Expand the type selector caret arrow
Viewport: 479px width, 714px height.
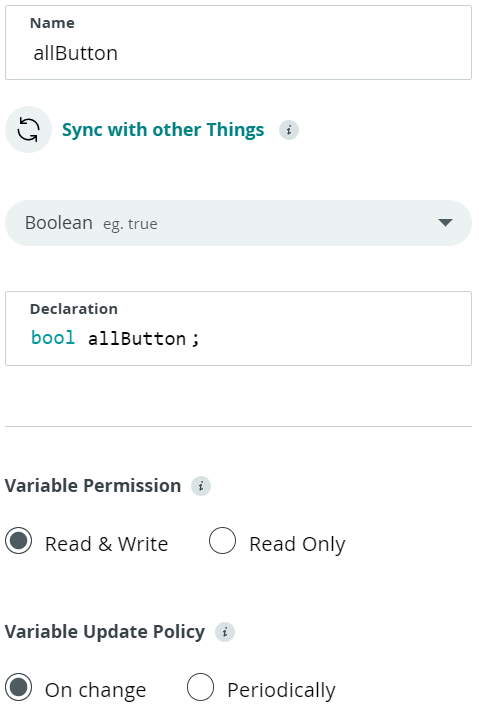click(445, 223)
